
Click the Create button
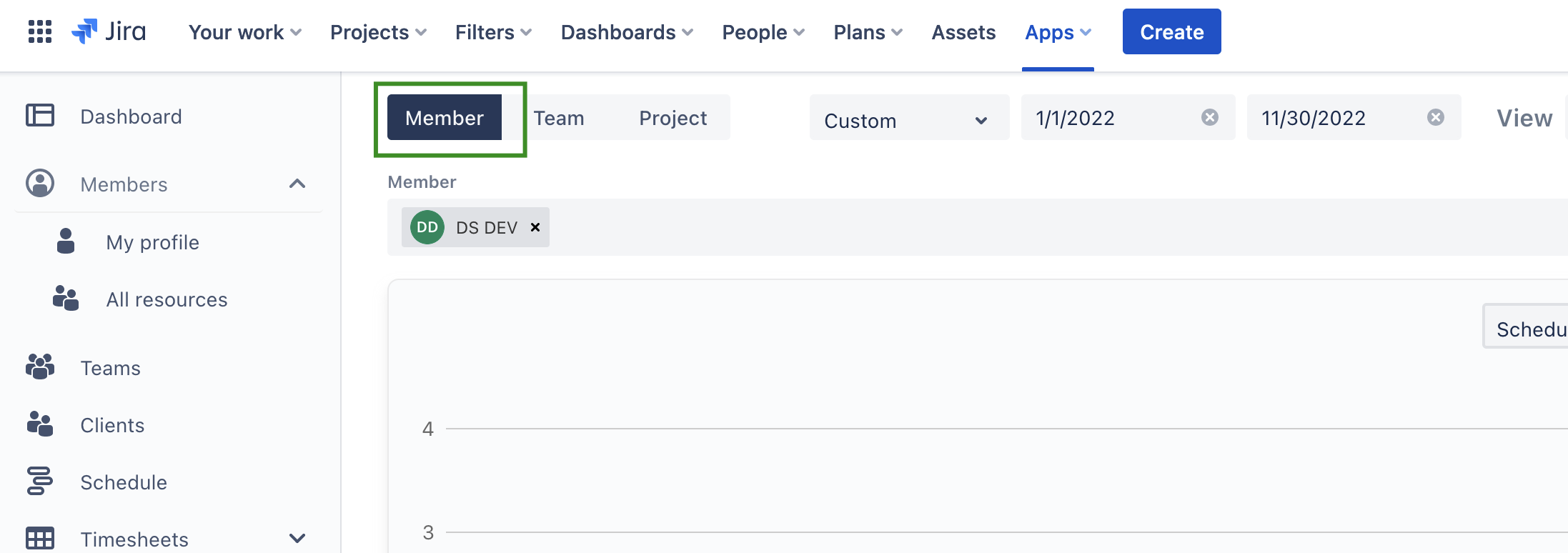pos(1171,32)
